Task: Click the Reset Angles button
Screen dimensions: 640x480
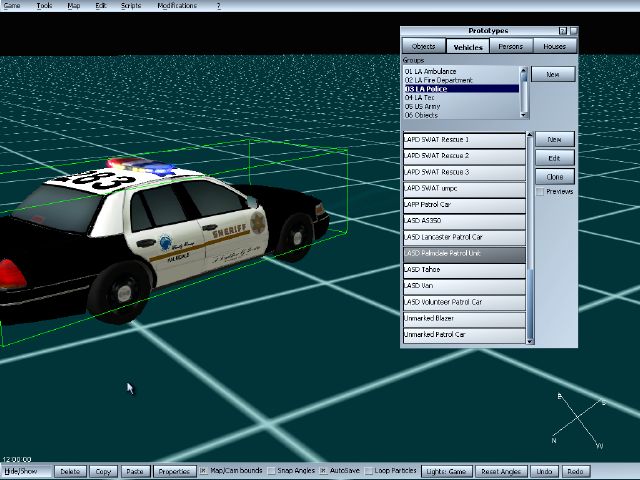Action: 501,471
